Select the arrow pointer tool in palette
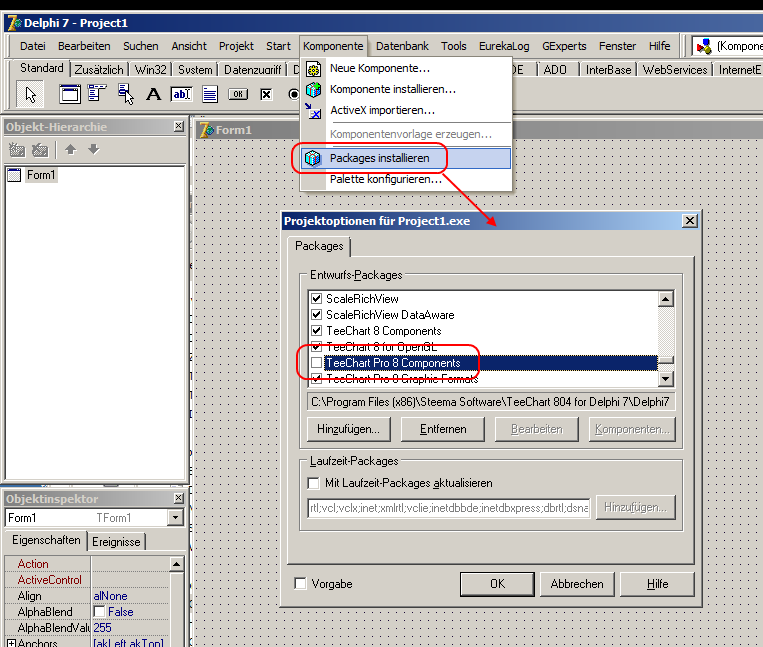The height and width of the screenshot is (647, 763). [x=30, y=95]
